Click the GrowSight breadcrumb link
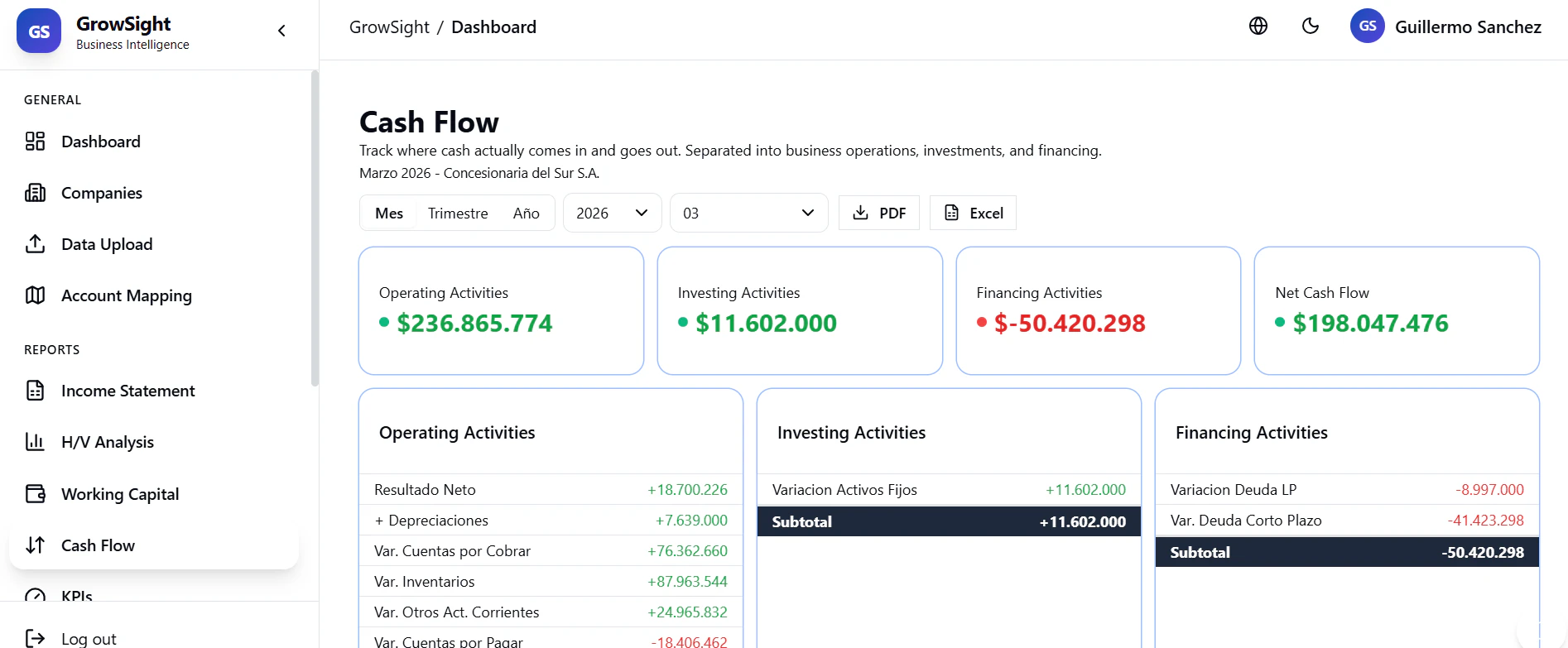Image resolution: width=1568 pixels, height=648 pixels. click(389, 27)
